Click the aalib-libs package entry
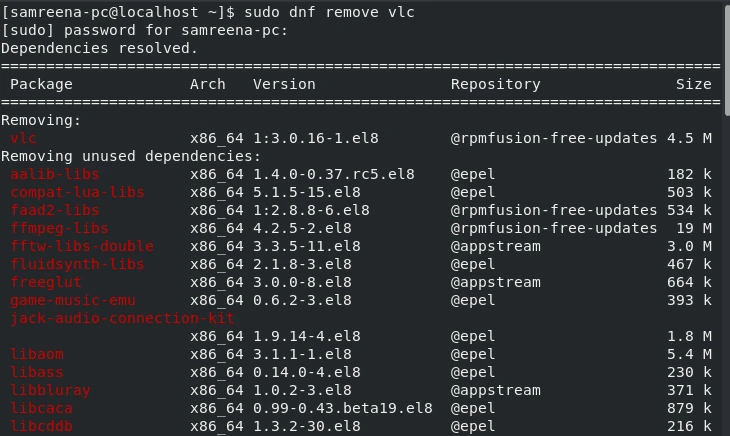The height and width of the screenshot is (436, 730). point(55,174)
